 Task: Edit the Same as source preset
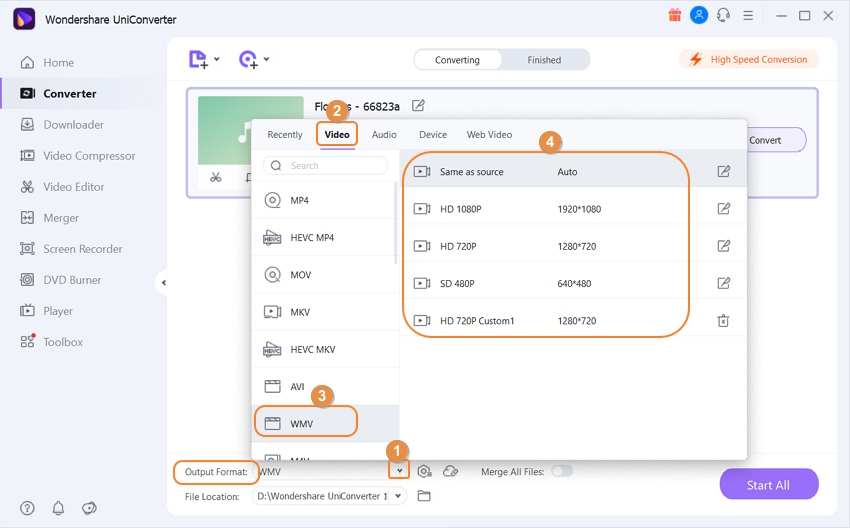(x=723, y=172)
